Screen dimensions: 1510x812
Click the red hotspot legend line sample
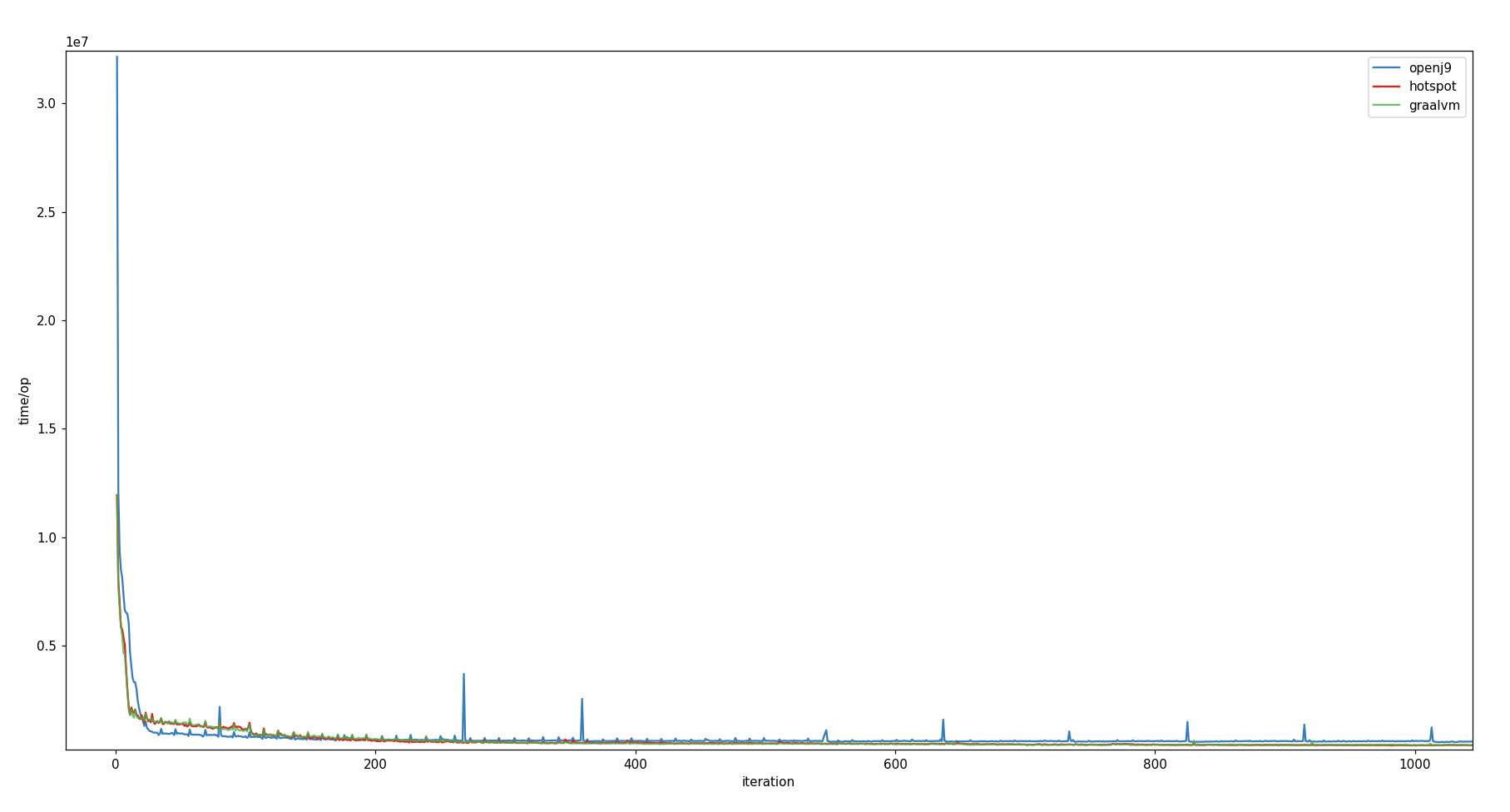click(x=1387, y=87)
